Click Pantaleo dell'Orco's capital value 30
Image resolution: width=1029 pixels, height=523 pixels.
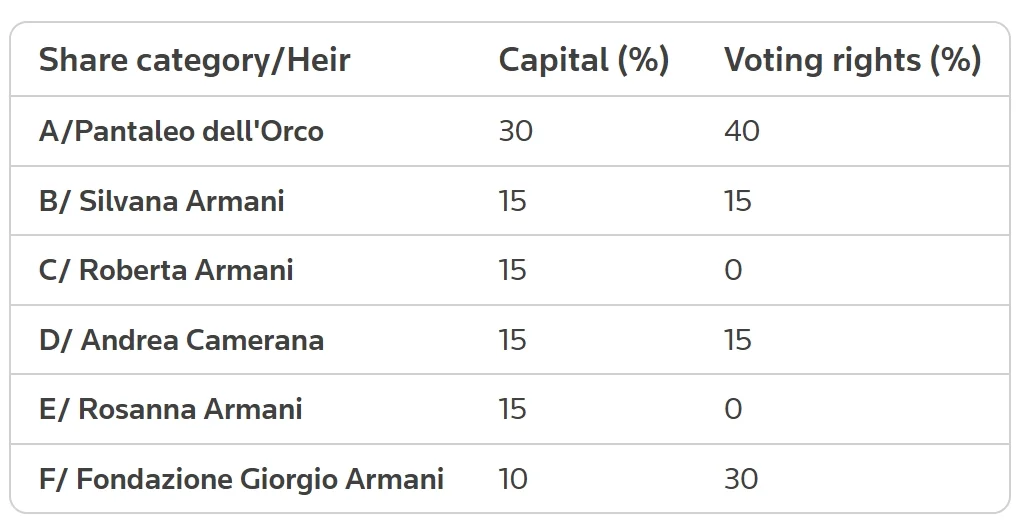516,131
